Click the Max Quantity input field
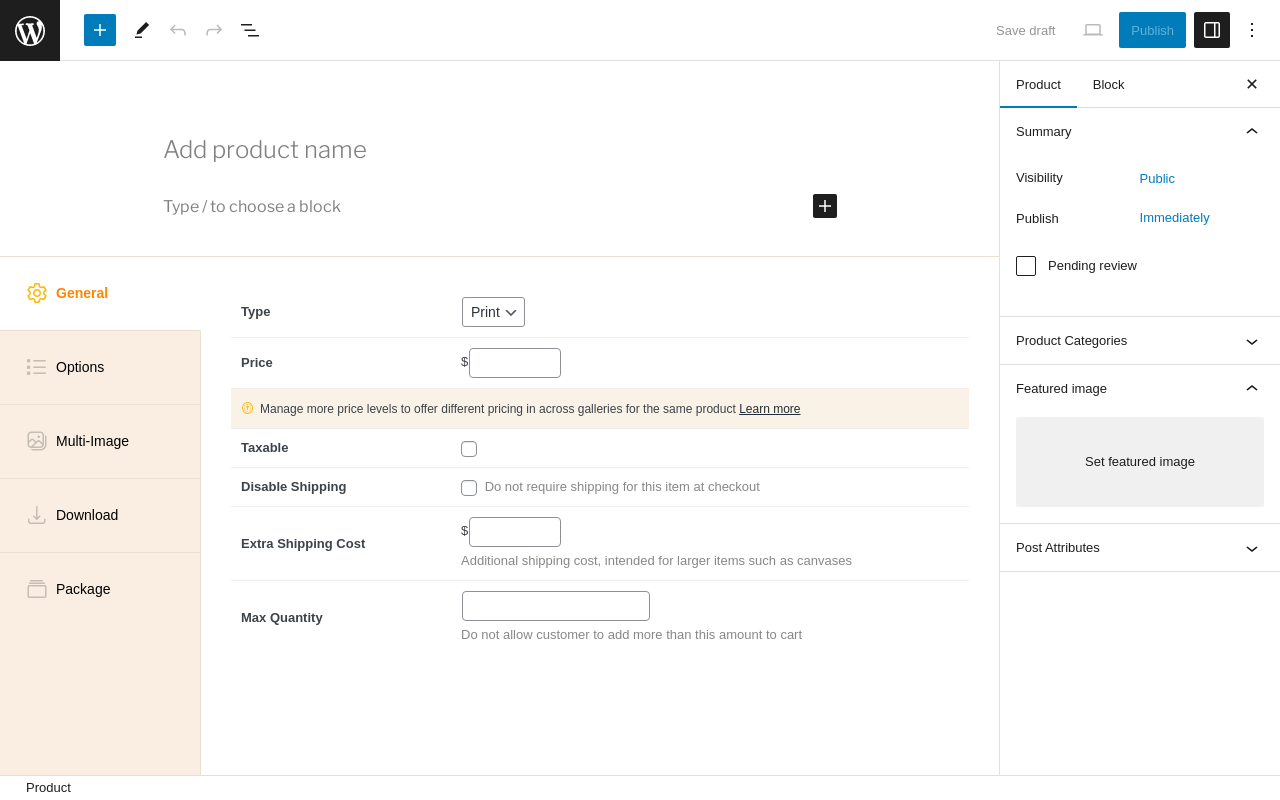1280x800 pixels. pos(556,606)
